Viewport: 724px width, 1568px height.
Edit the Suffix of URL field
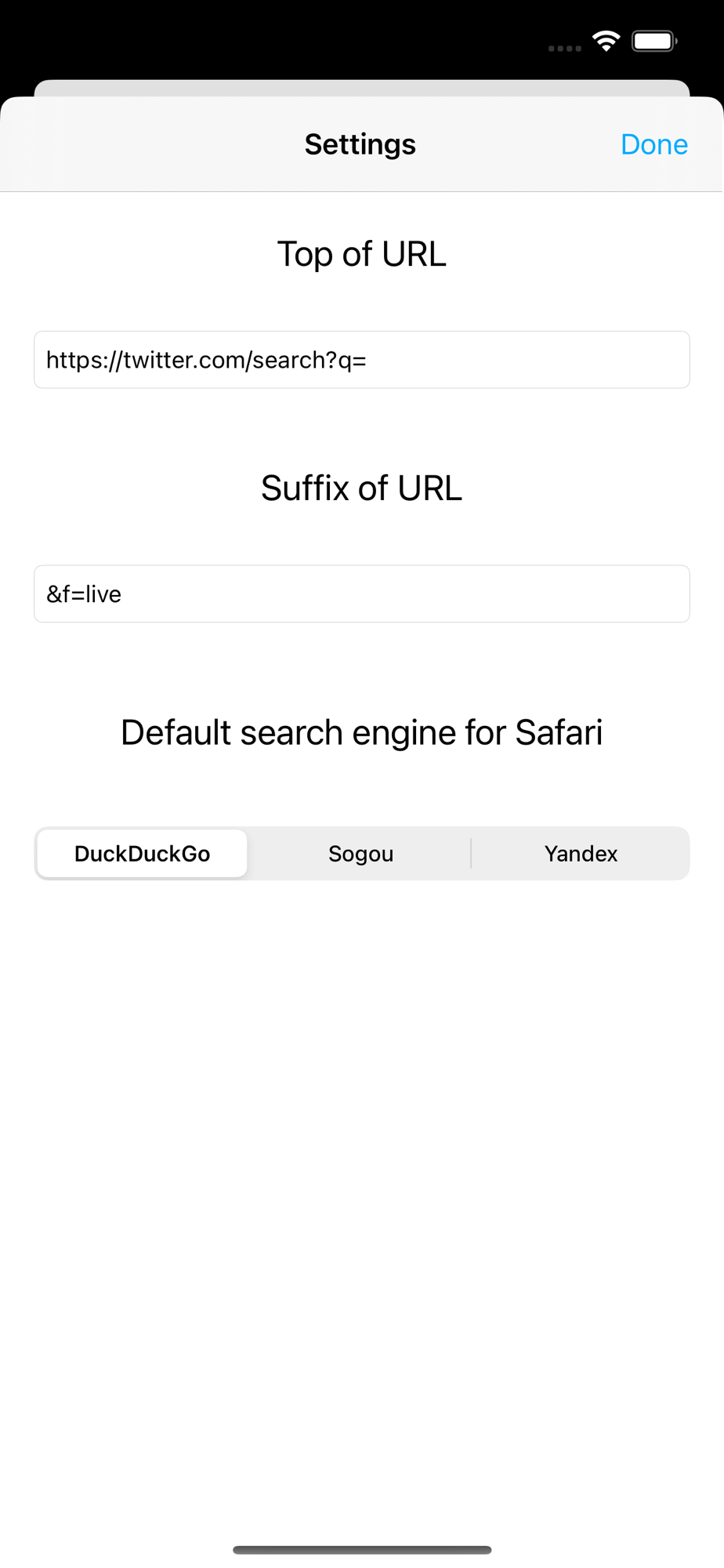pyautogui.click(x=362, y=593)
